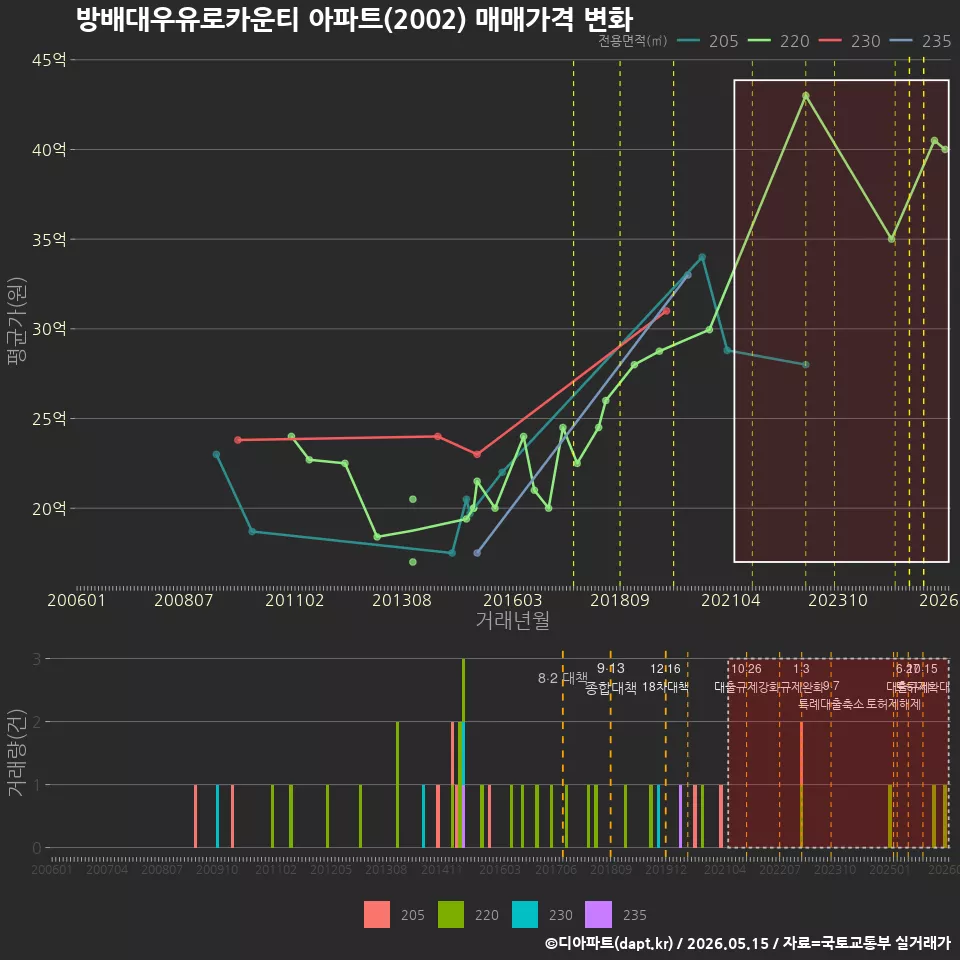This screenshot has height=960, width=960.
Task: Click 200910 on the volume chart x-axis
Action: 217,869
